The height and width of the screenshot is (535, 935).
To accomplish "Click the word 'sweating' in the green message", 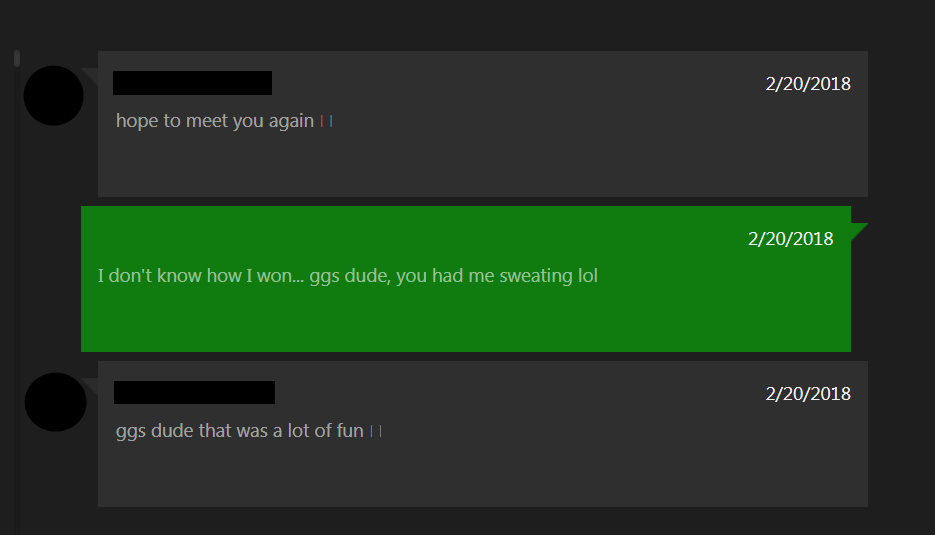I will (x=535, y=276).
